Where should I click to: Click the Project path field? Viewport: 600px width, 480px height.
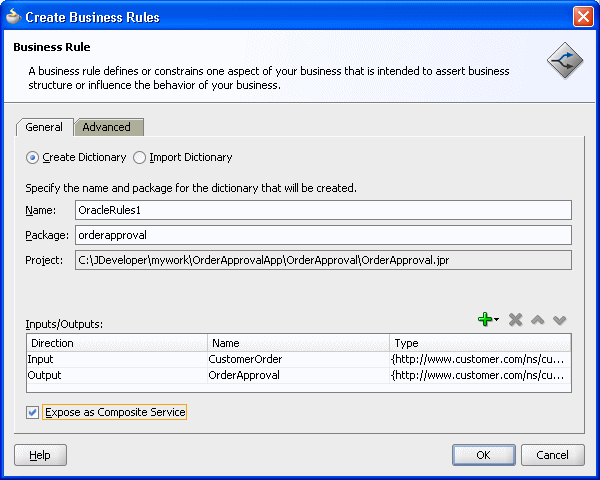coord(323,260)
